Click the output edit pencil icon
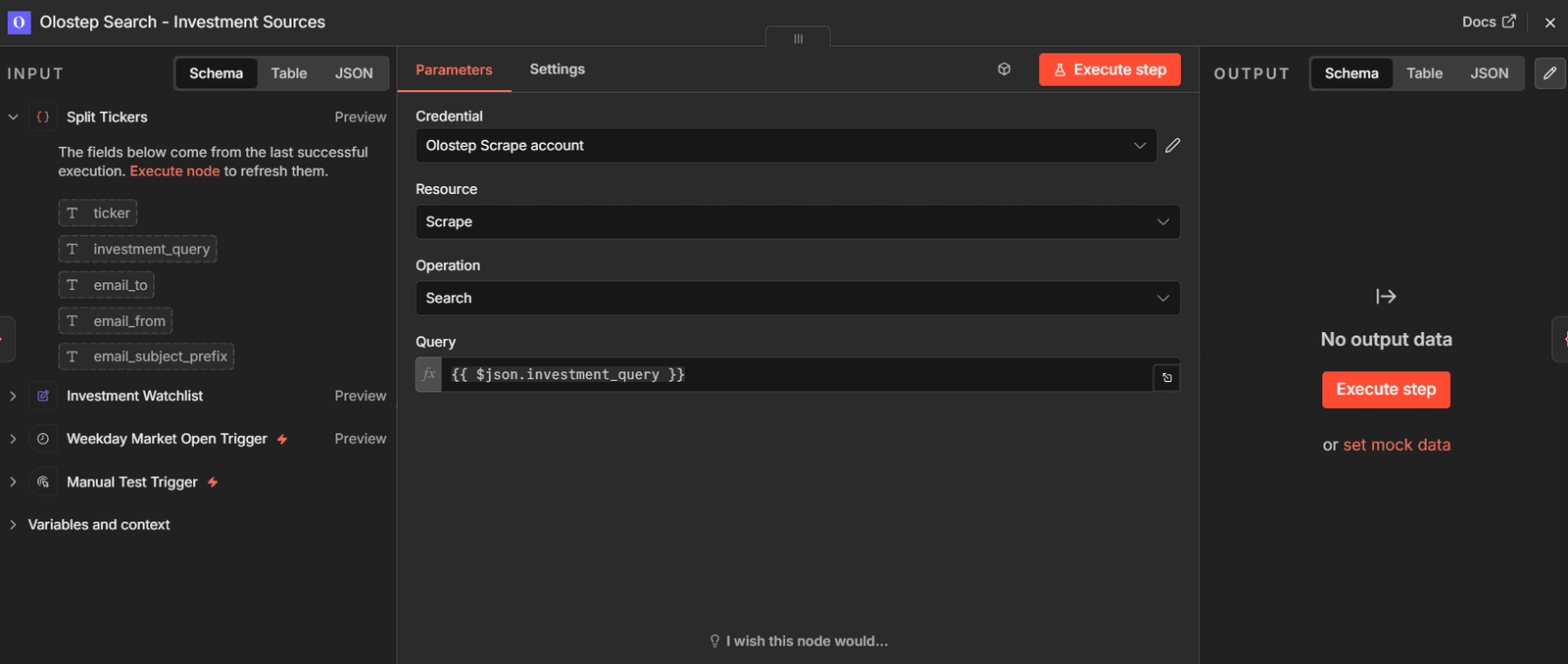Viewport: 1568px width, 664px height. coord(1550,73)
